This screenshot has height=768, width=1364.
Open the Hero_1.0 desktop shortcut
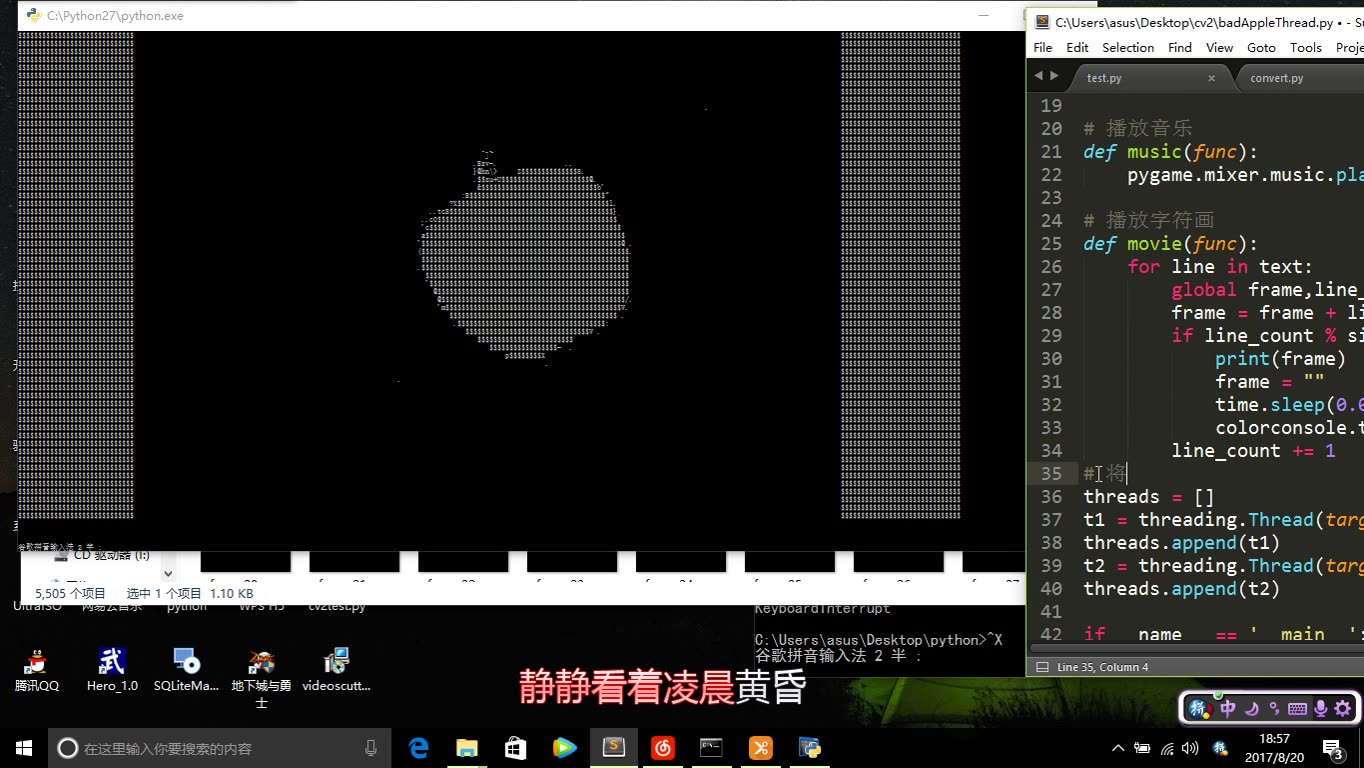click(112, 670)
